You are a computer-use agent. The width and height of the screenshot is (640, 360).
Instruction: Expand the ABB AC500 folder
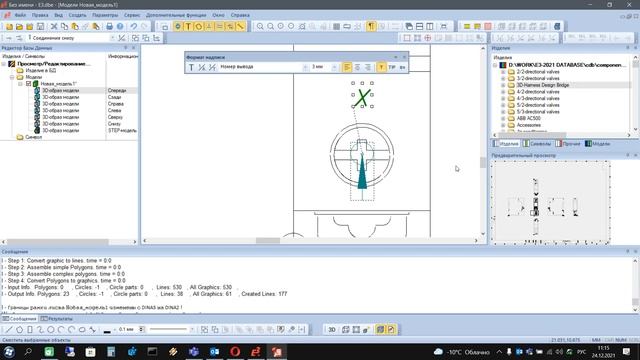[x=503, y=118]
